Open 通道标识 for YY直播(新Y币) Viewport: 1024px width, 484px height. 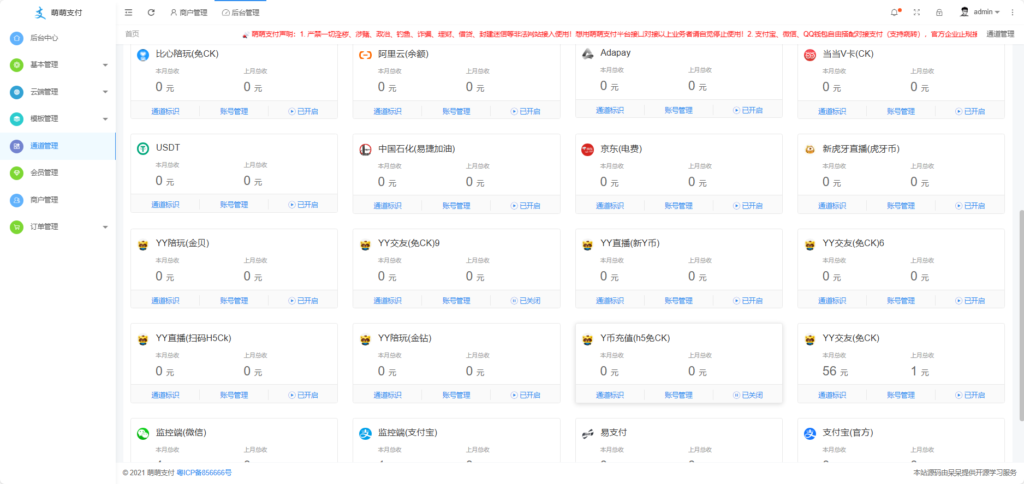tap(609, 300)
